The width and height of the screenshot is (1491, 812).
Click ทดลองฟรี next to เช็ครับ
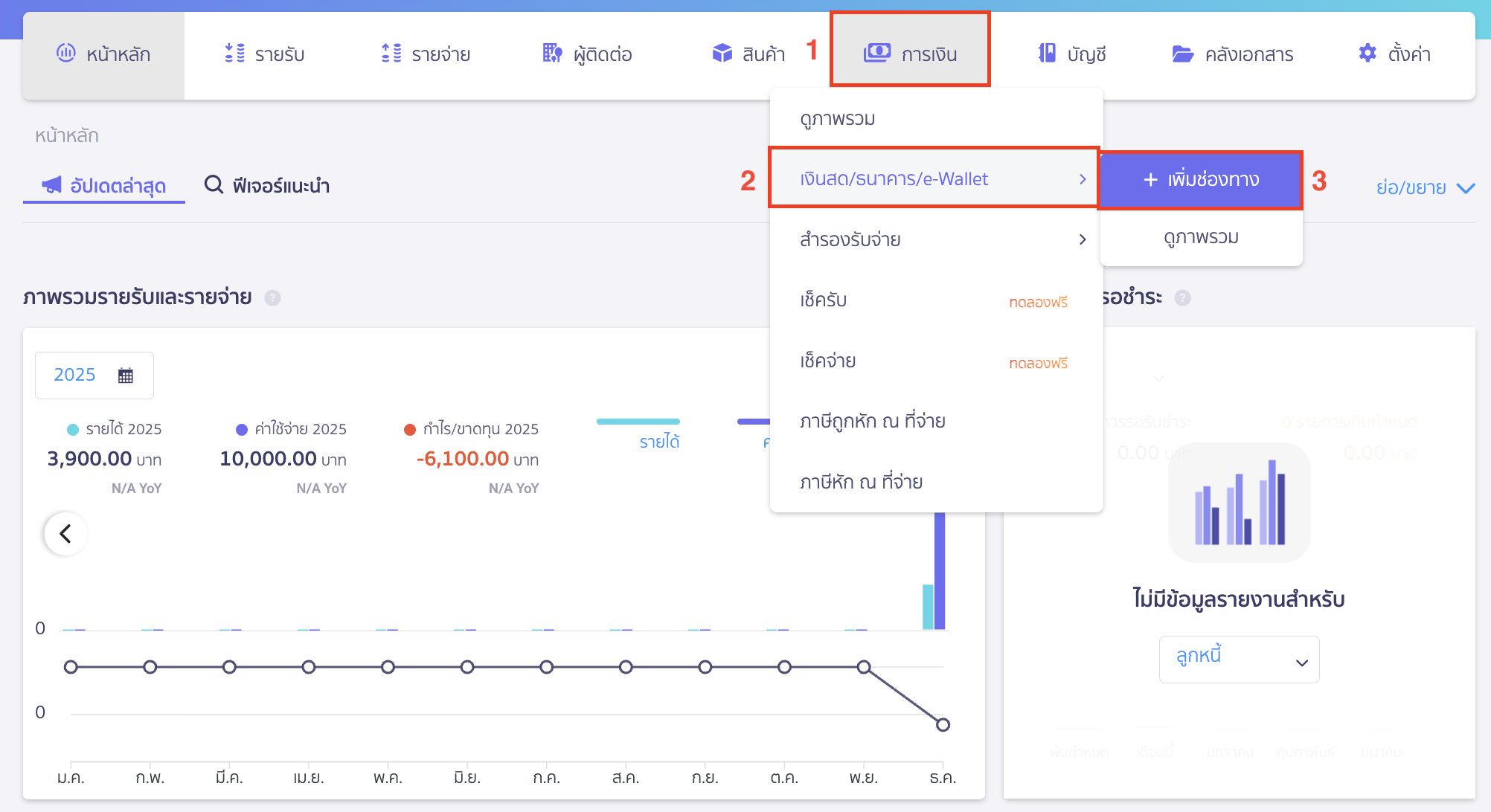pyautogui.click(x=1038, y=302)
